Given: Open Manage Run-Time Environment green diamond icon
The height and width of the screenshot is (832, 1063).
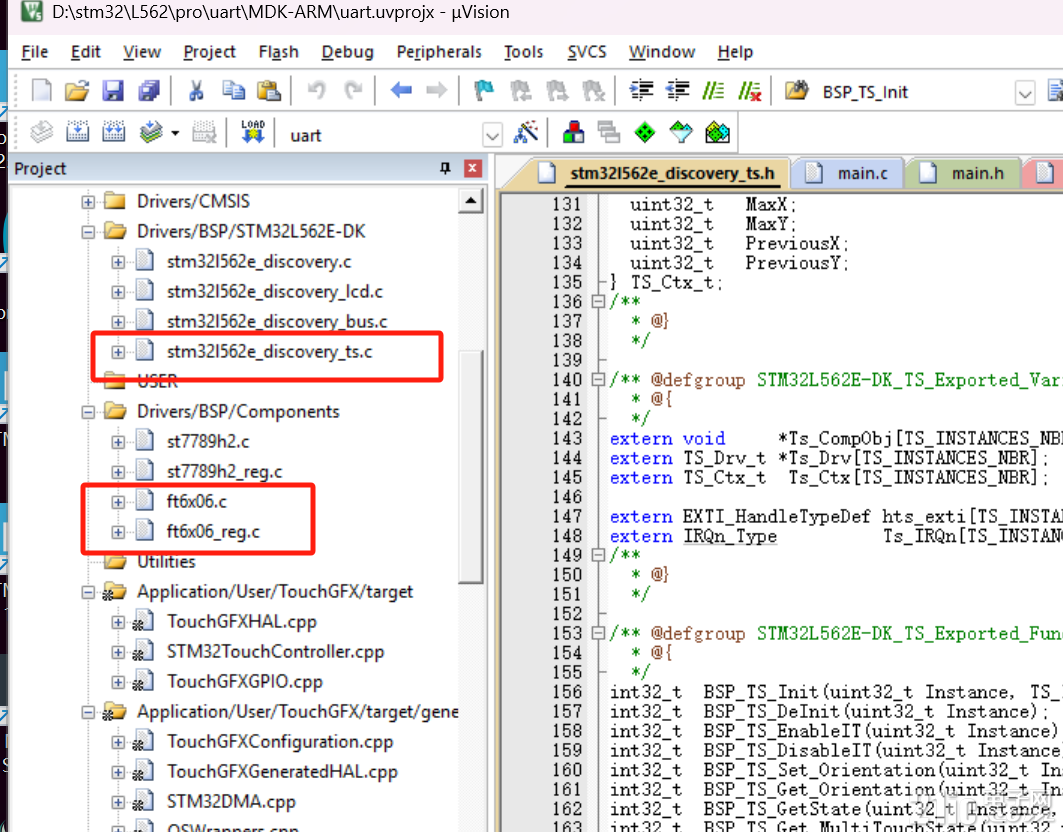Looking at the screenshot, I should point(645,132).
